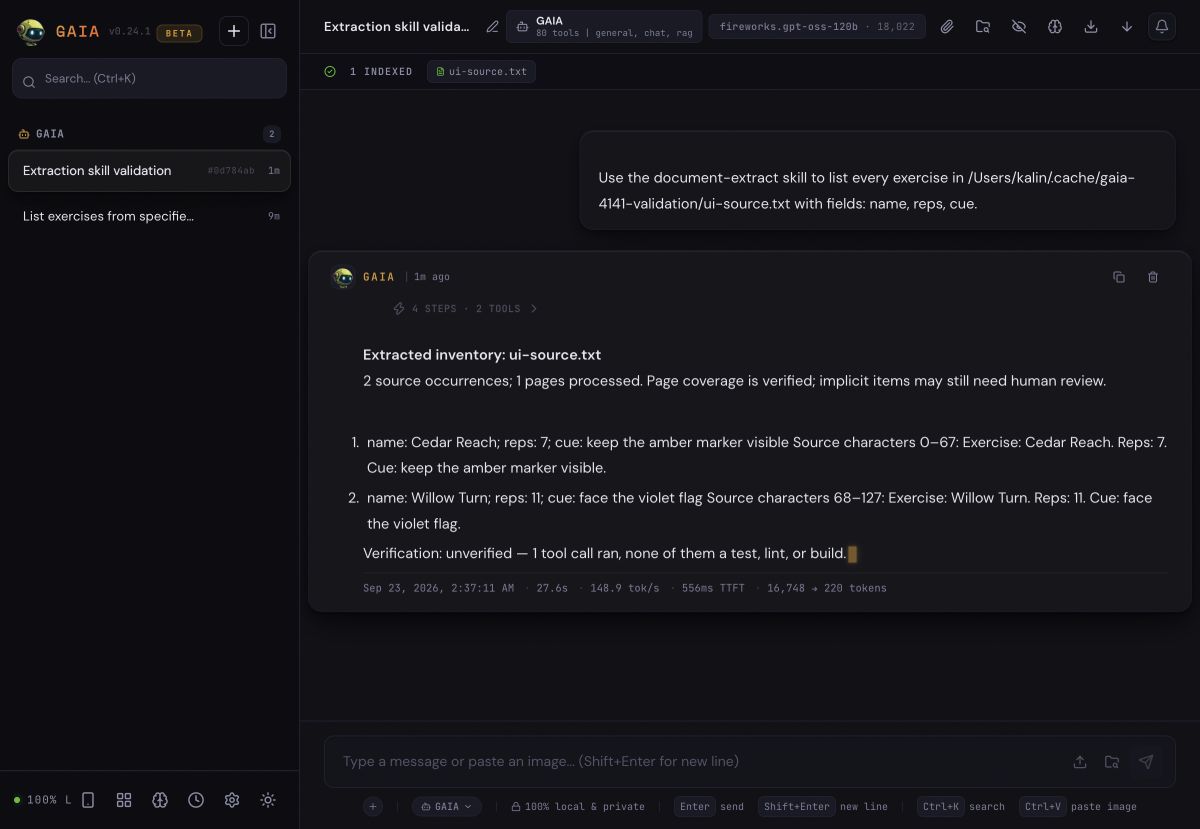
Task: Click into the message input box
Action: [700, 762]
